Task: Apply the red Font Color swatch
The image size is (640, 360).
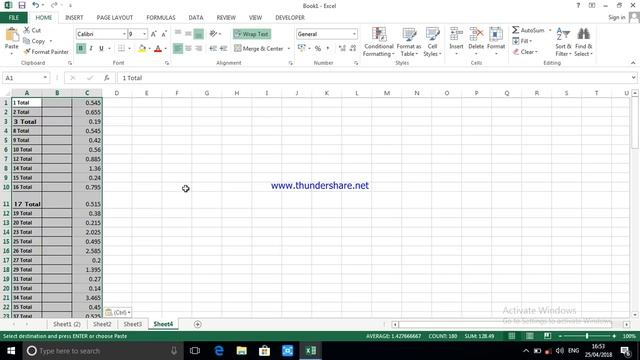Action: [158, 49]
